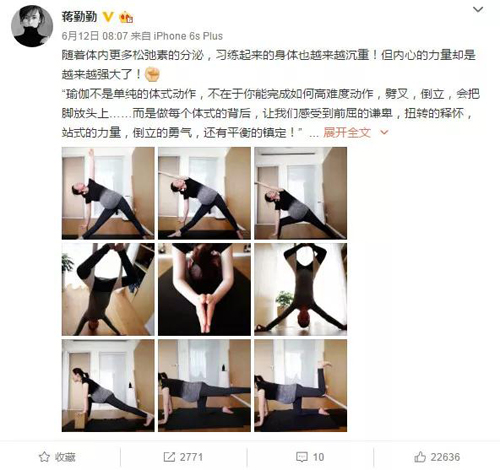Screen dimensions: 500x470
Task: Click the membership crown badge icon
Action: click(126, 17)
